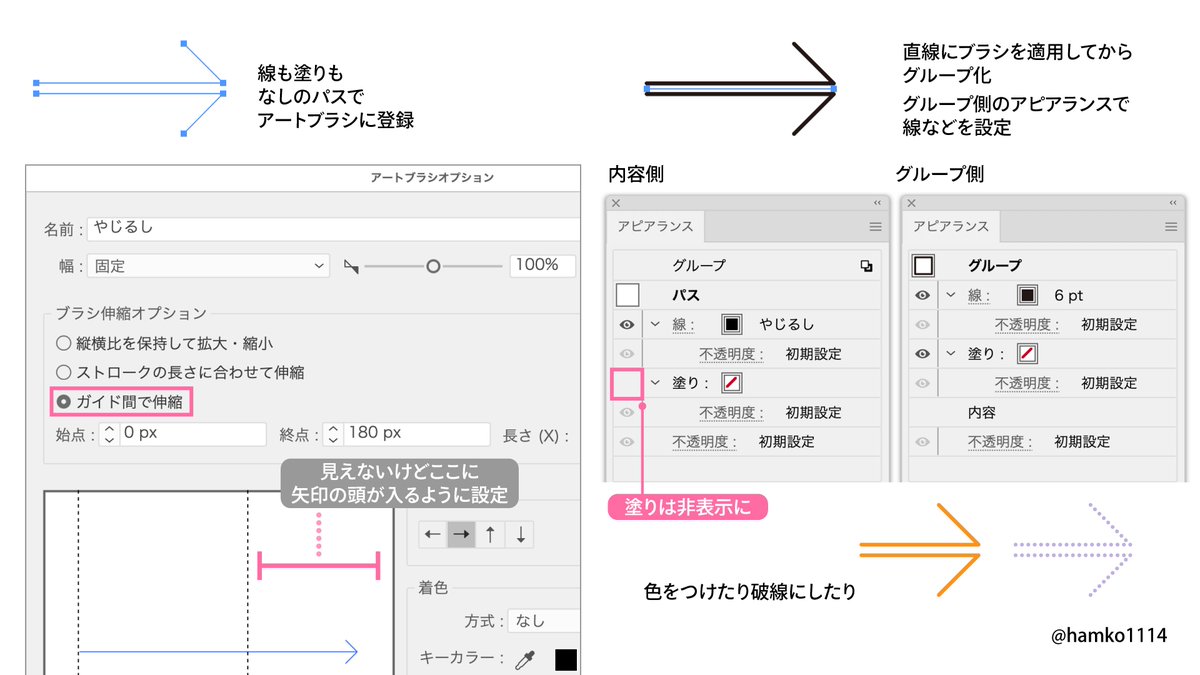Close the 内容側 Appearance panel with the x icon
The height and width of the screenshot is (675, 1200).
coord(616,203)
